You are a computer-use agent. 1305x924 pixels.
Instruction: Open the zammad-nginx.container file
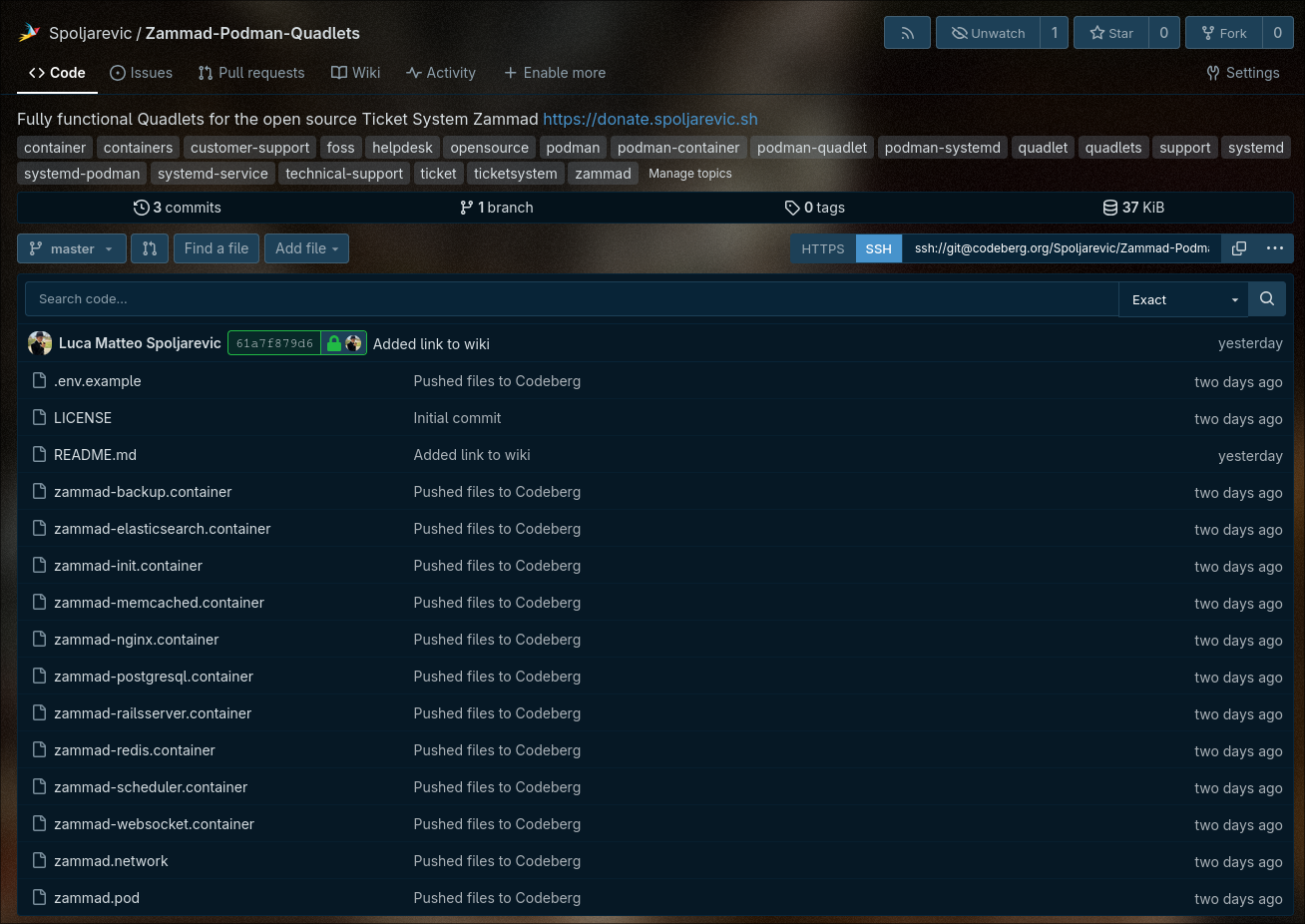(x=136, y=640)
